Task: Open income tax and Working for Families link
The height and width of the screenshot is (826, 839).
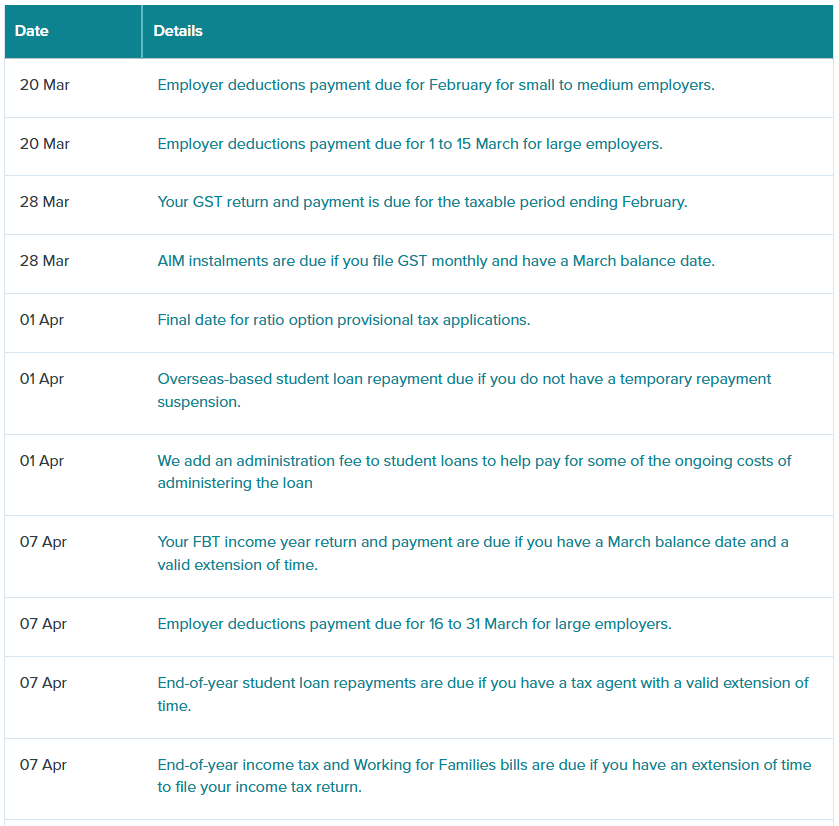Action: (483, 765)
